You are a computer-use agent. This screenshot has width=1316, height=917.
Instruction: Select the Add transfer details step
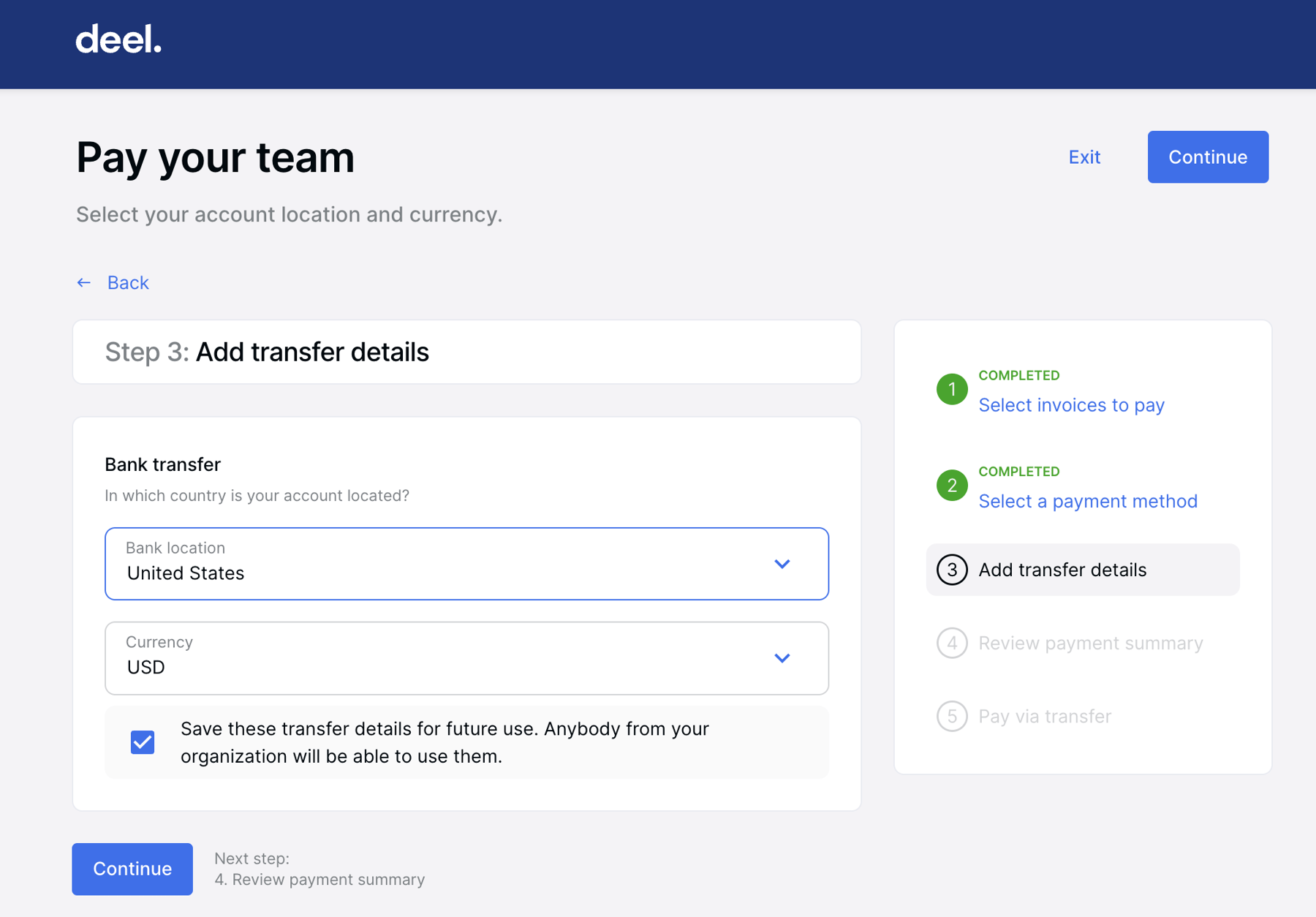[x=1062, y=570]
